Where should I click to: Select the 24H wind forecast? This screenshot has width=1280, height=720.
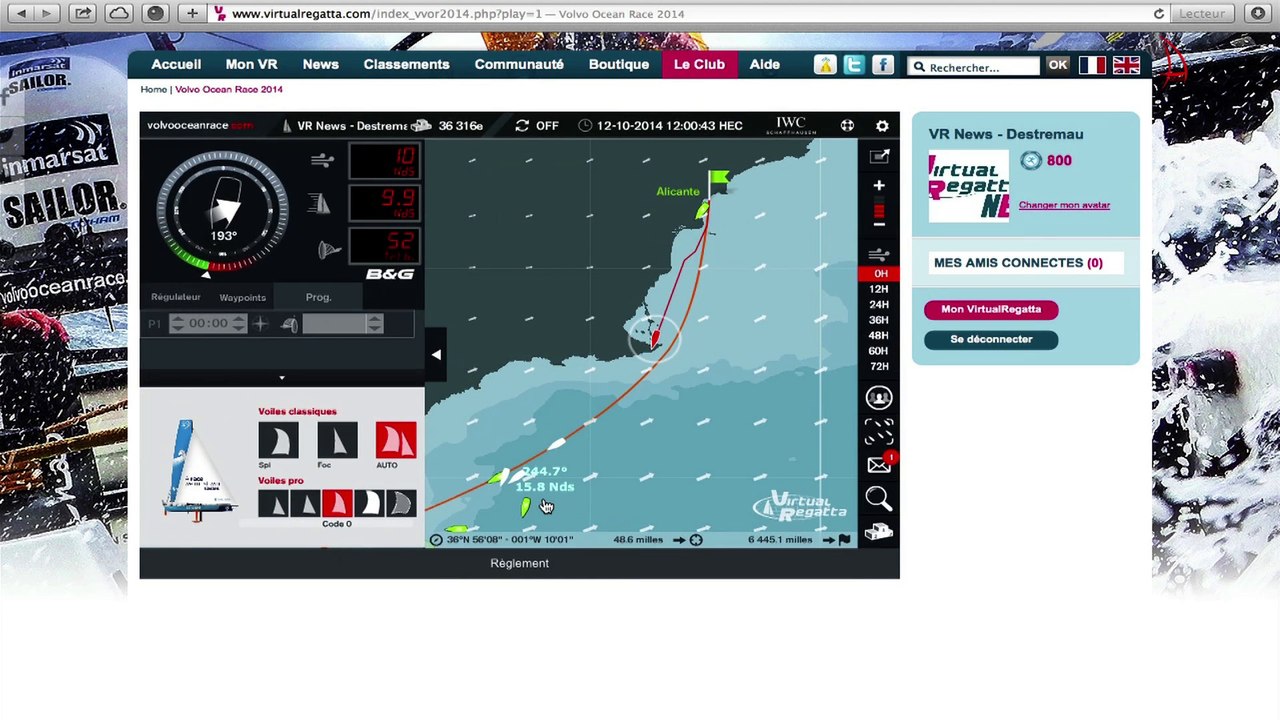click(x=879, y=304)
